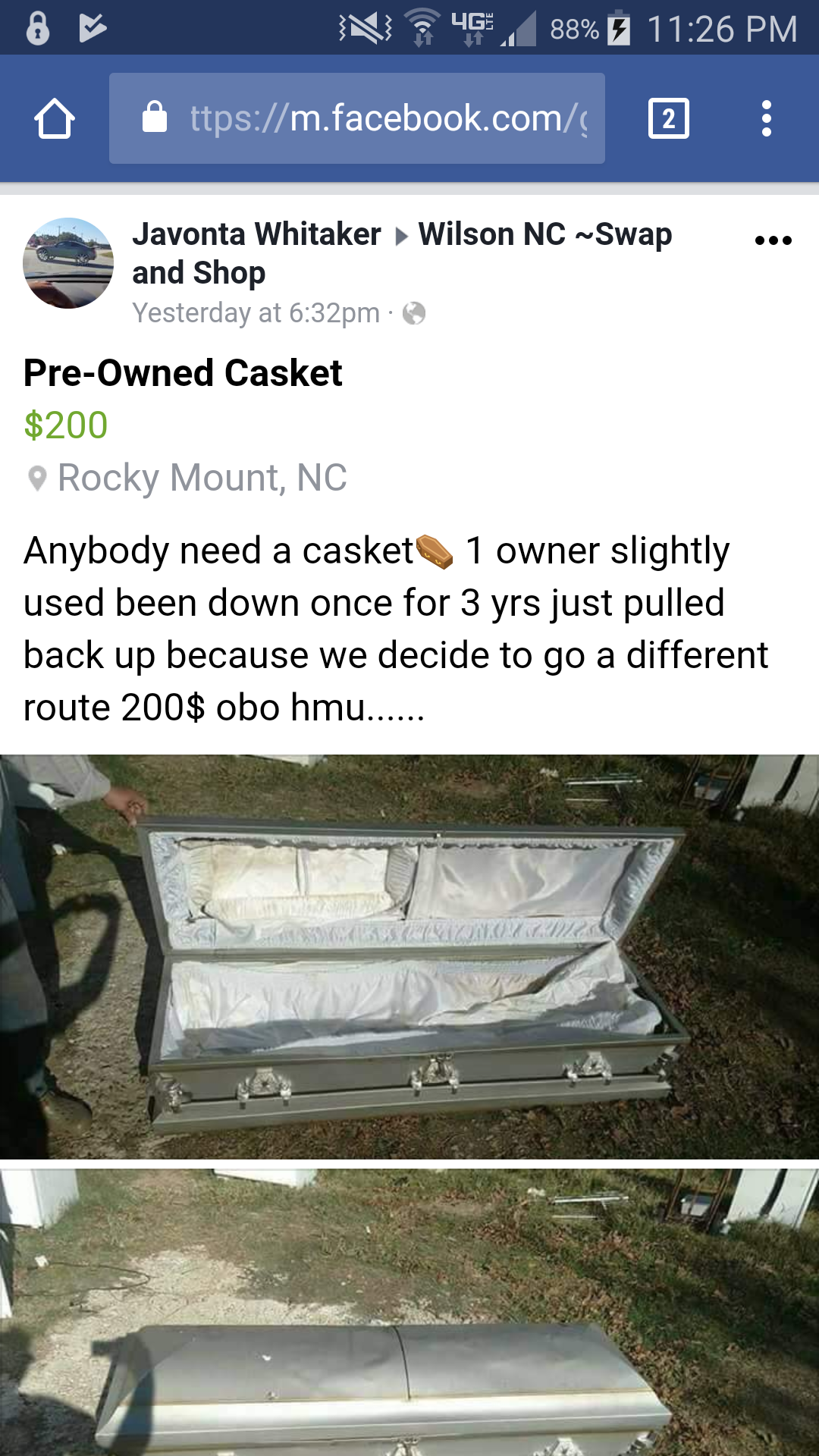Tap the Pre-Owned Casket listing title

(x=183, y=373)
